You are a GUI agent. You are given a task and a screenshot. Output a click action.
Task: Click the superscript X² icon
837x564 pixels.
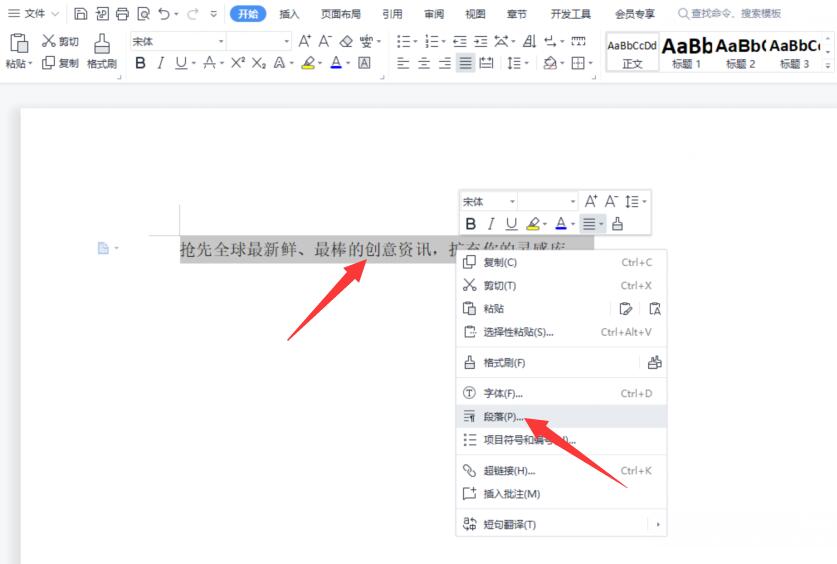pos(237,63)
